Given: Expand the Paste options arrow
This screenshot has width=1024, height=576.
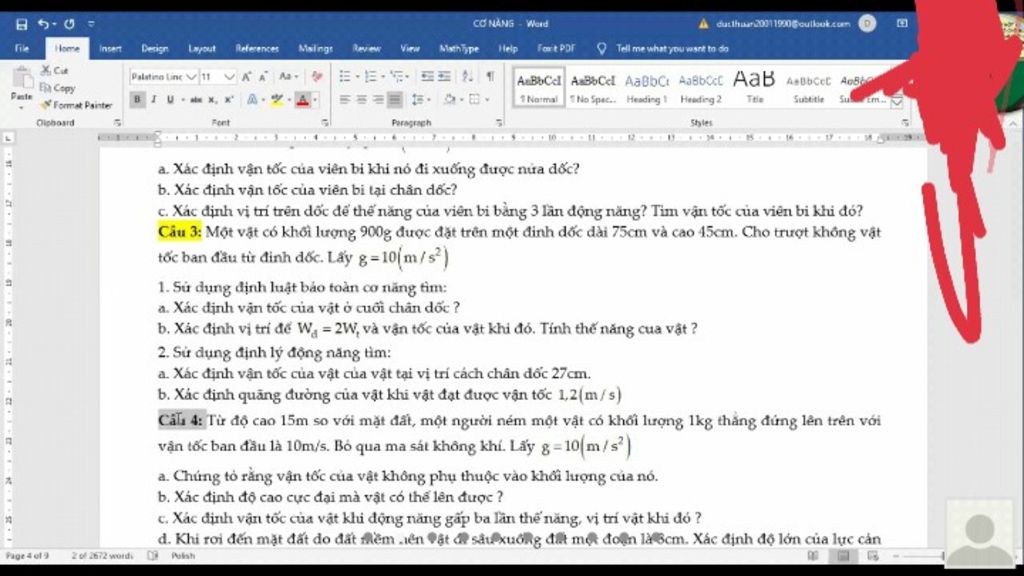Looking at the screenshot, I should tap(22, 106).
